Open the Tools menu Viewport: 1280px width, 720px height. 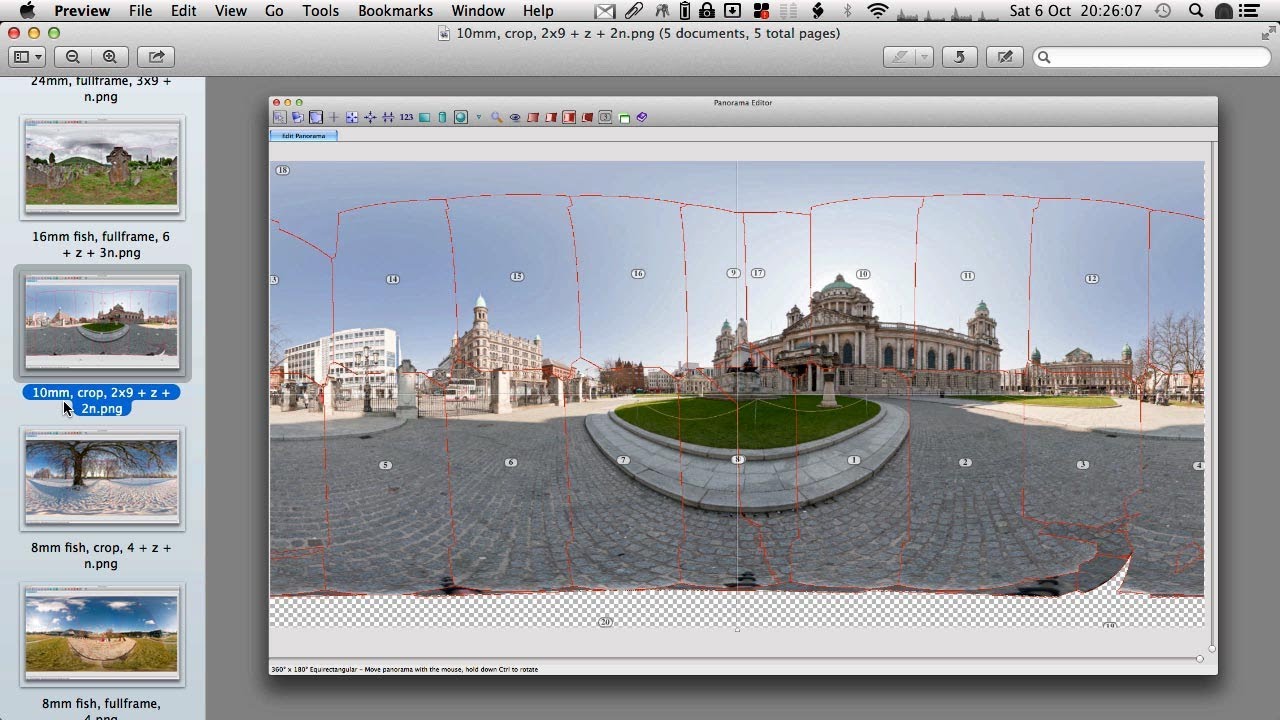coord(320,11)
